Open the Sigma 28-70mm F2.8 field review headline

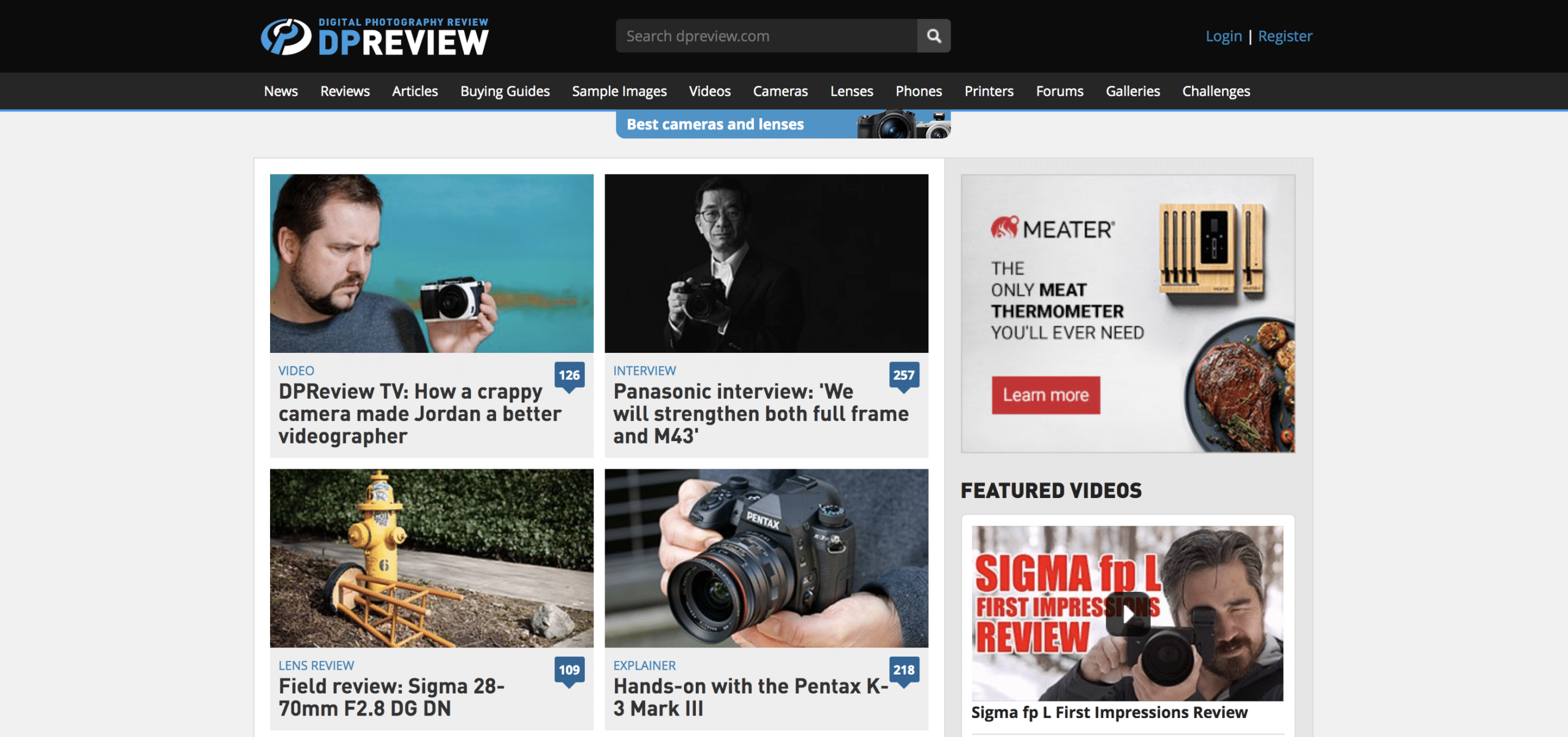pyautogui.click(x=391, y=697)
